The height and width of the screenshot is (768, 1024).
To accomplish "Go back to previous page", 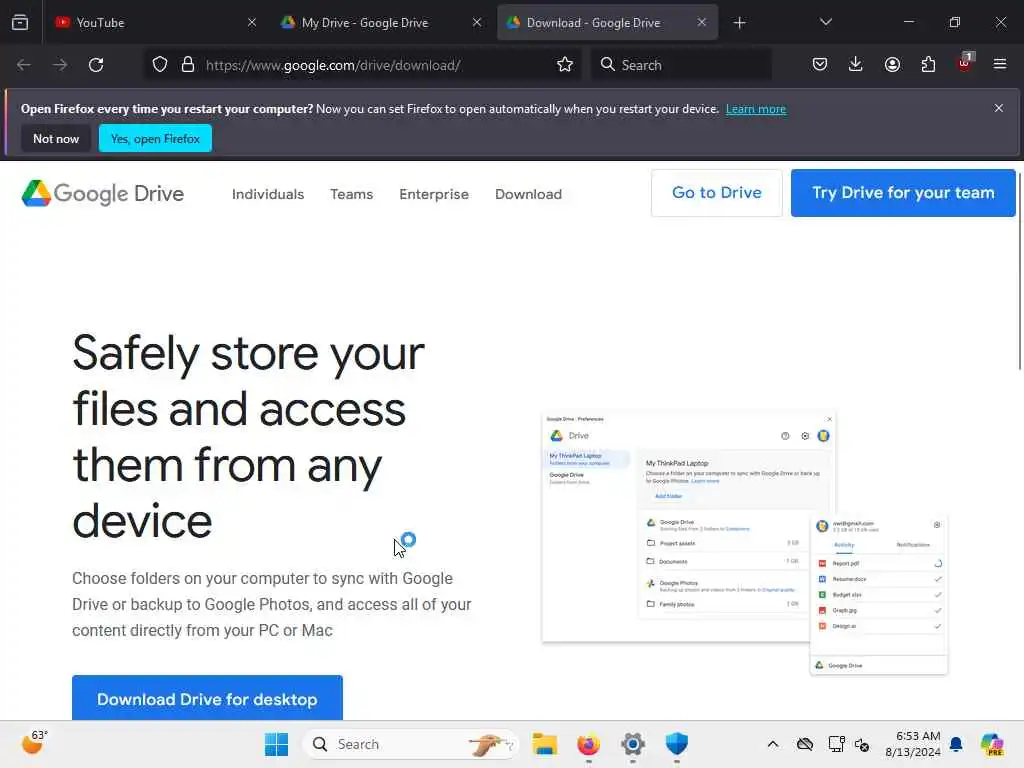I will pyautogui.click(x=24, y=65).
